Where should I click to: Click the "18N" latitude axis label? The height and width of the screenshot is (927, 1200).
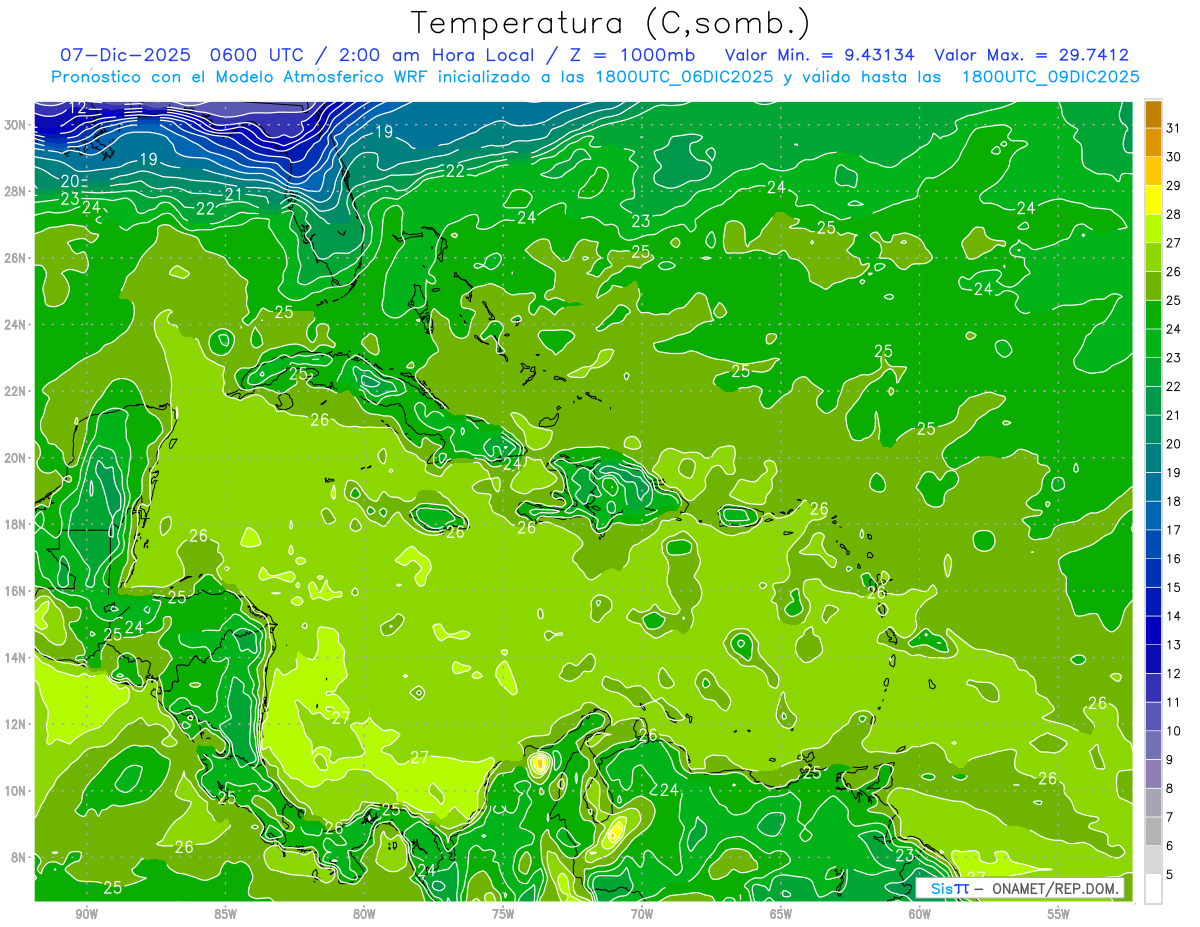coord(16,524)
